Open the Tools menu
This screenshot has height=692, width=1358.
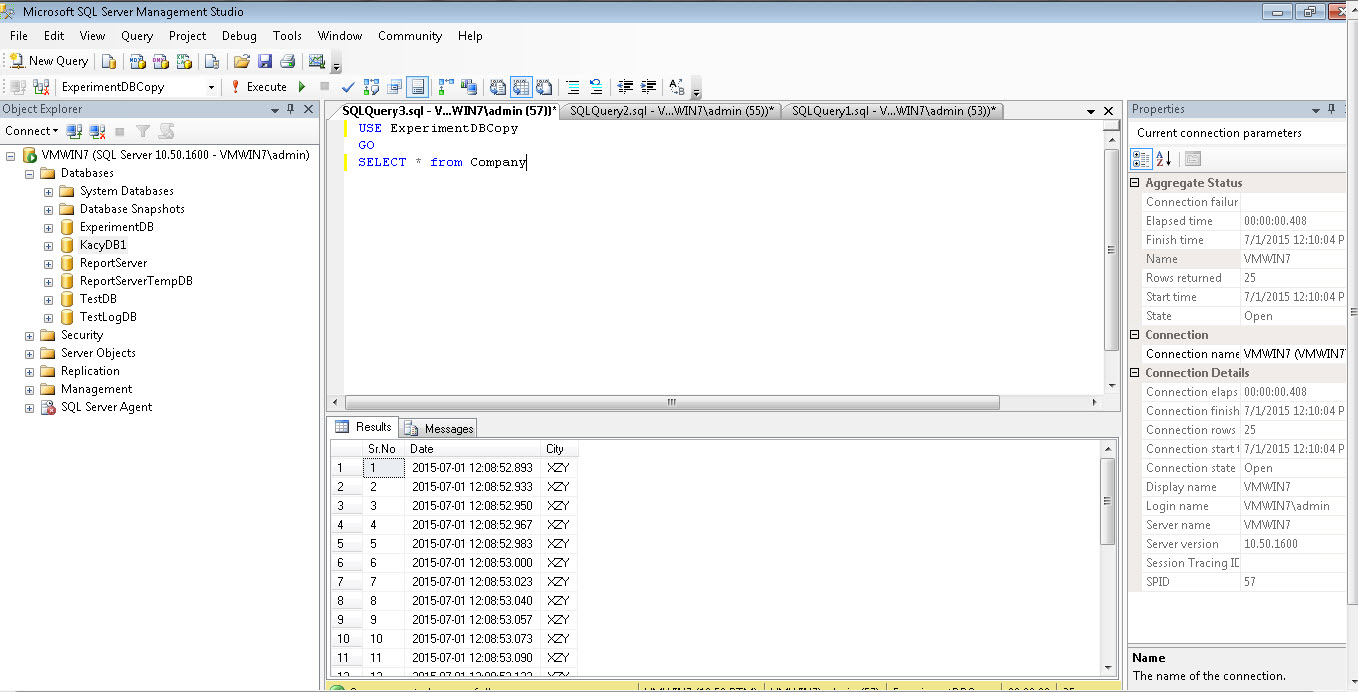pyautogui.click(x=287, y=36)
